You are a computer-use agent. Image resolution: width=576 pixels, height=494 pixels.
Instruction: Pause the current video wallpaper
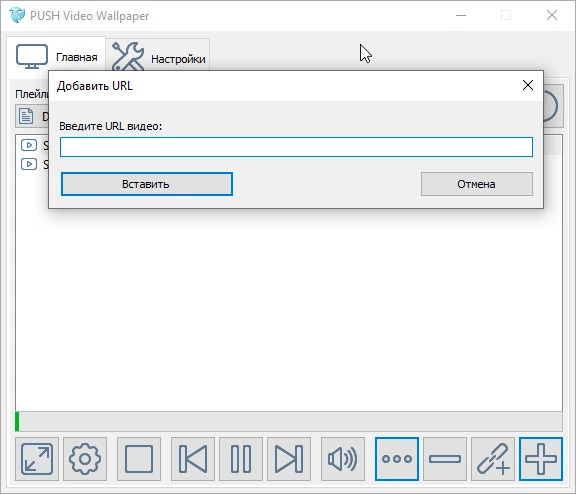[241, 459]
